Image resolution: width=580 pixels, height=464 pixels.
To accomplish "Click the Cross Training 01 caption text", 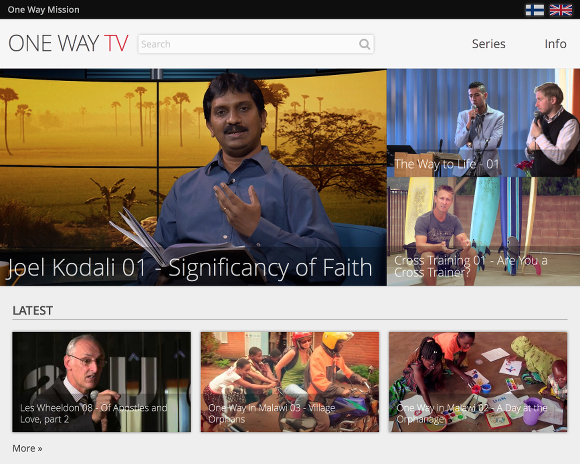I will pyautogui.click(x=471, y=266).
